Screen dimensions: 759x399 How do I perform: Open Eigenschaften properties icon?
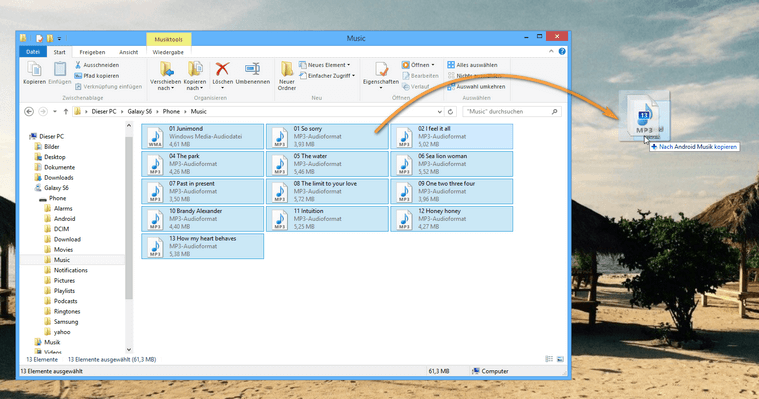[381, 71]
